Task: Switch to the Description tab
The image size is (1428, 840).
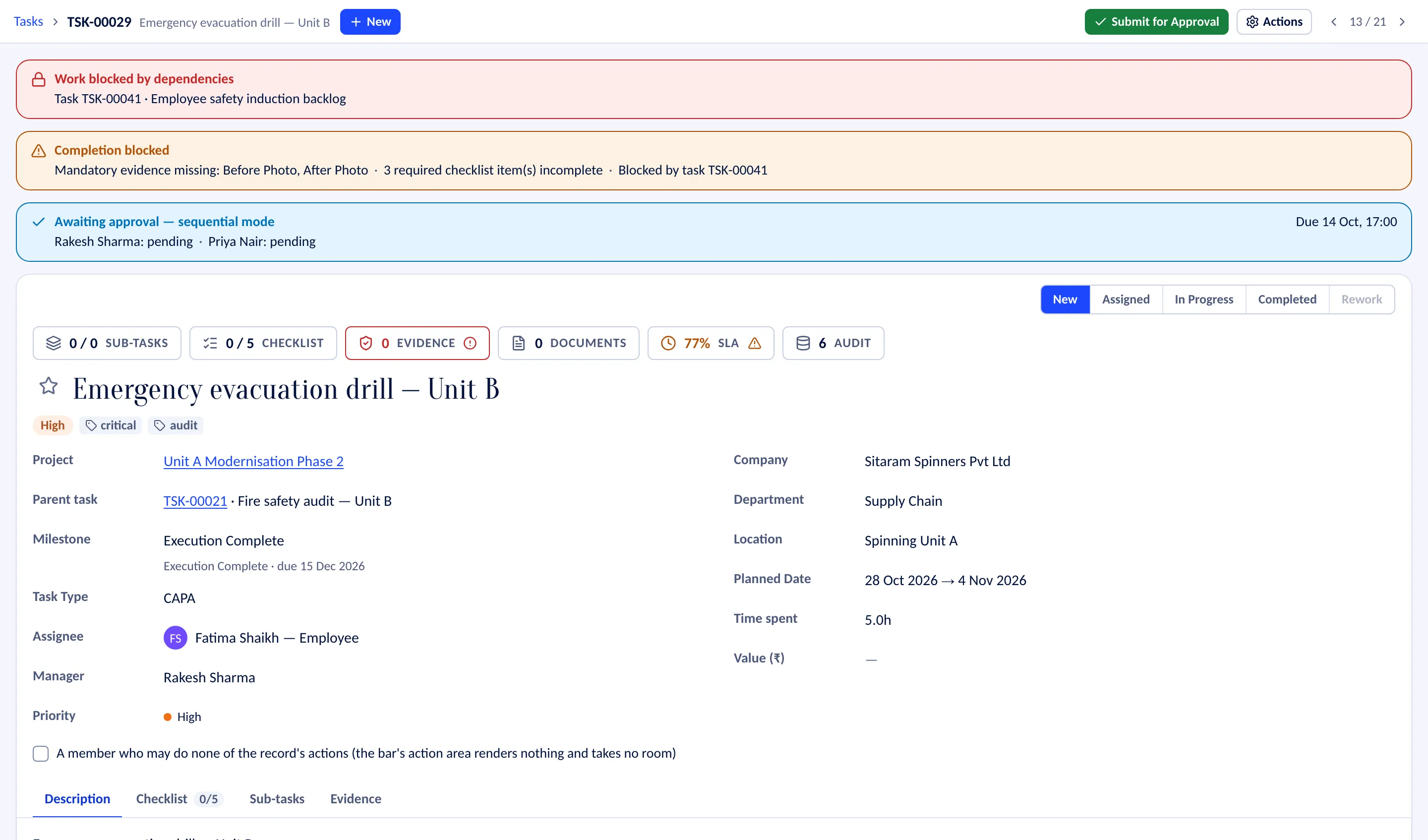Action: coord(77,799)
